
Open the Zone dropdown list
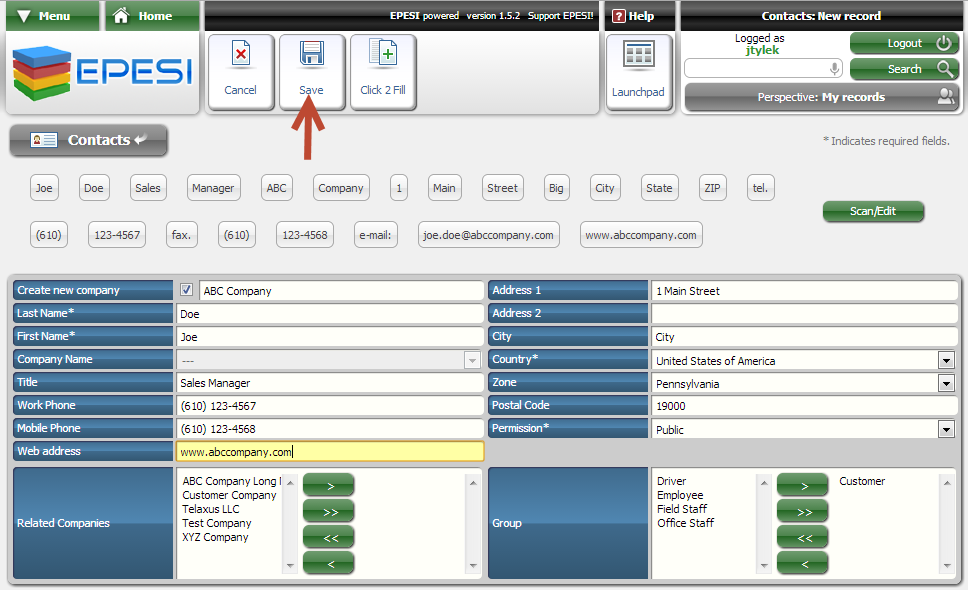[x=946, y=384]
